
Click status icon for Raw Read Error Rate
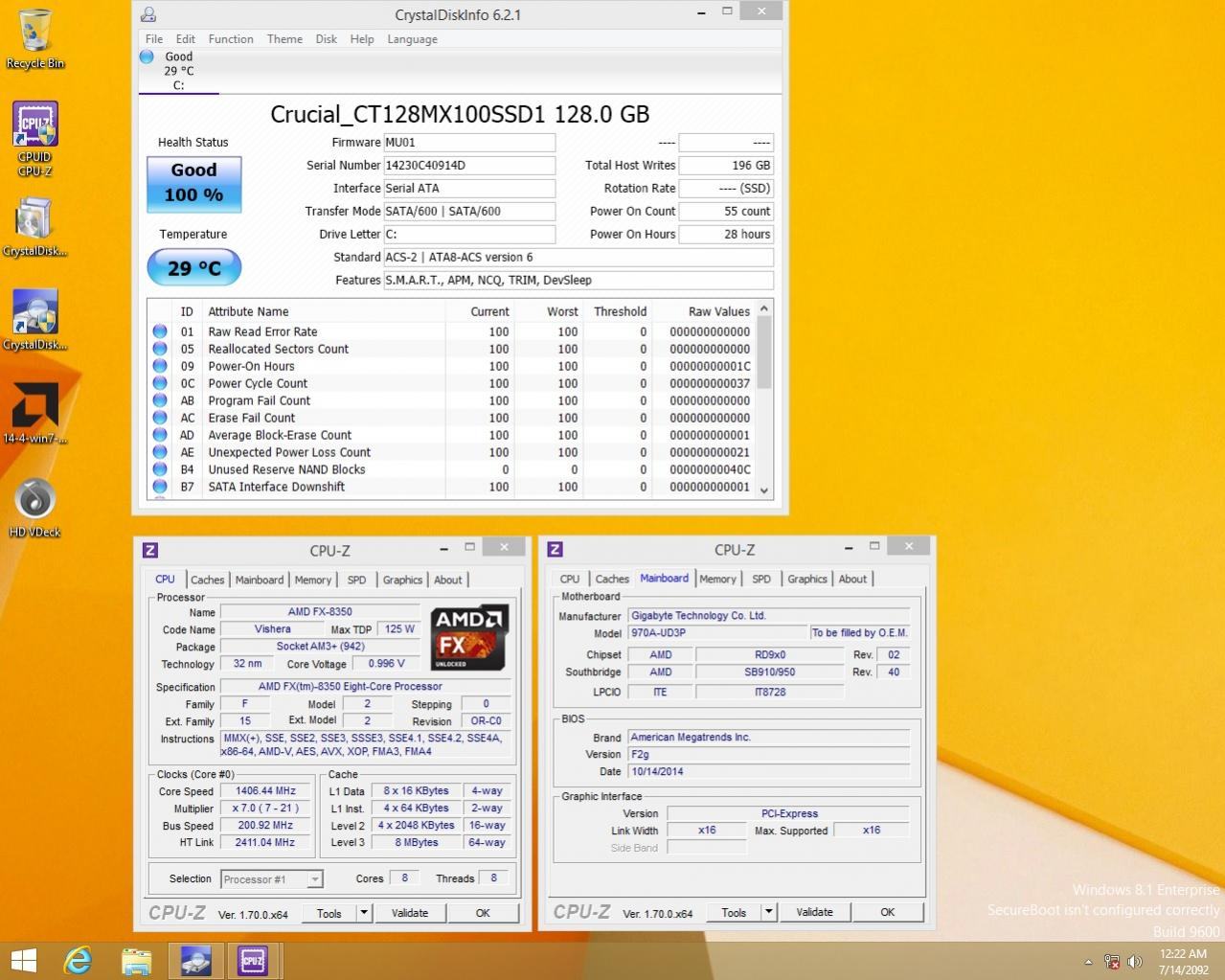point(160,331)
